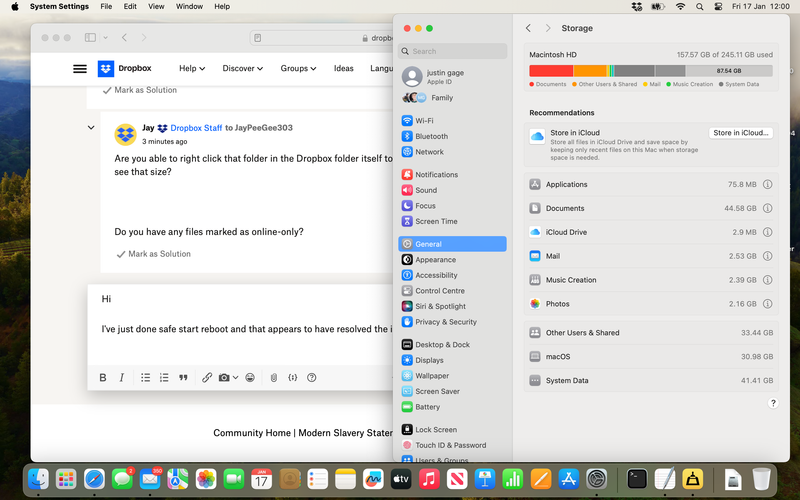The image size is (800, 500).
Task: Attach a file with paperclip icon
Action: (x=273, y=378)
